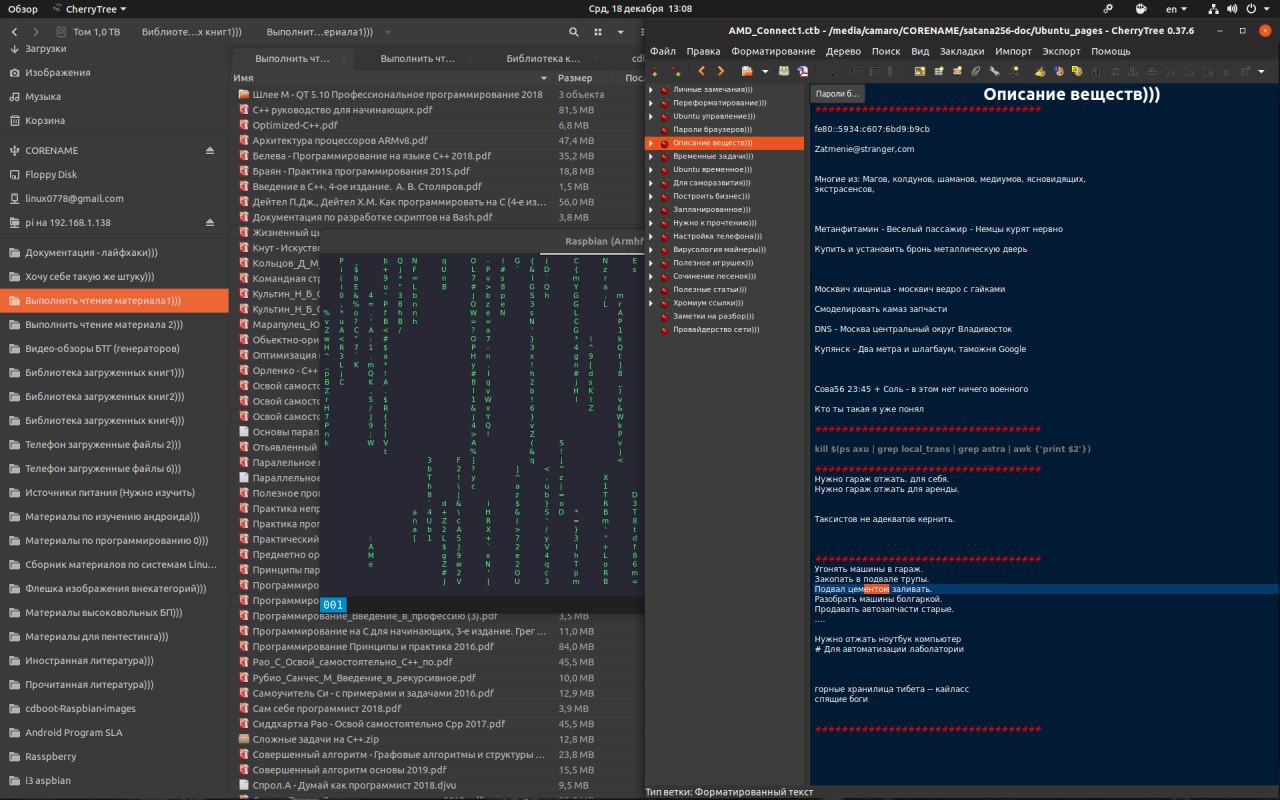Go back to previously visited node
Viewport: 1280px width, 800px height.
702,71
